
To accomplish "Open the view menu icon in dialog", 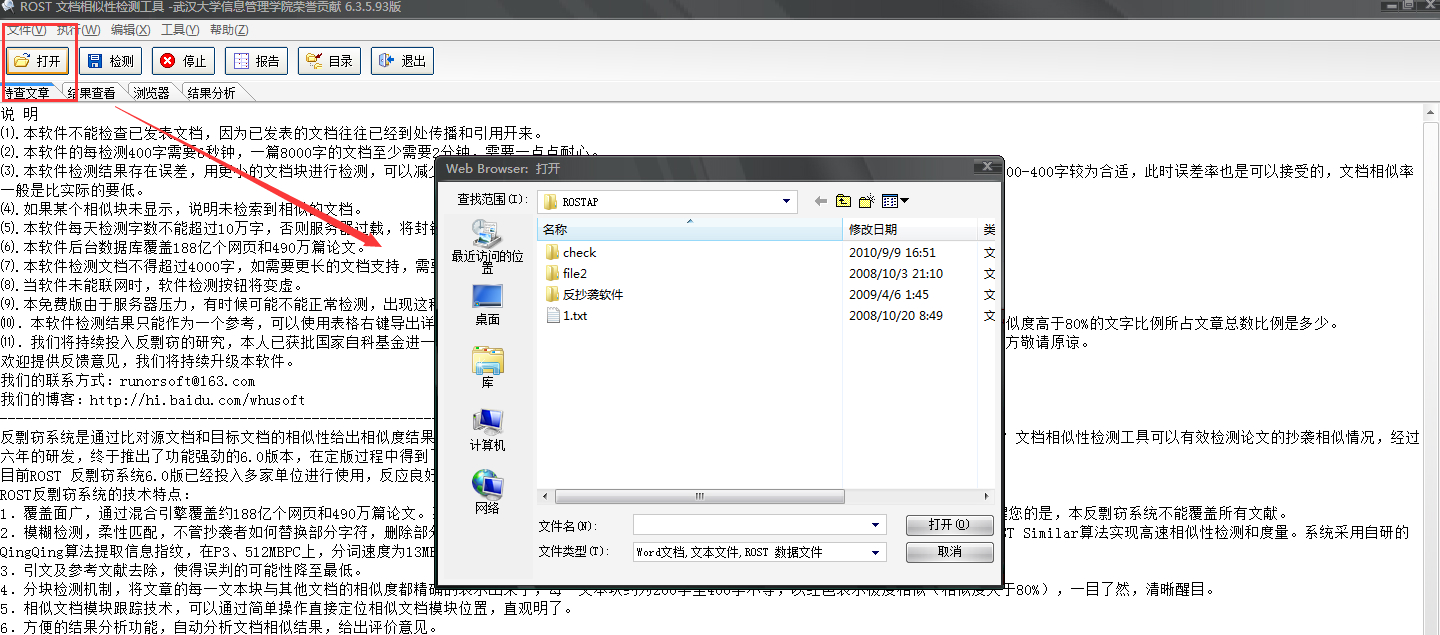I will click(x=895, y=201).
